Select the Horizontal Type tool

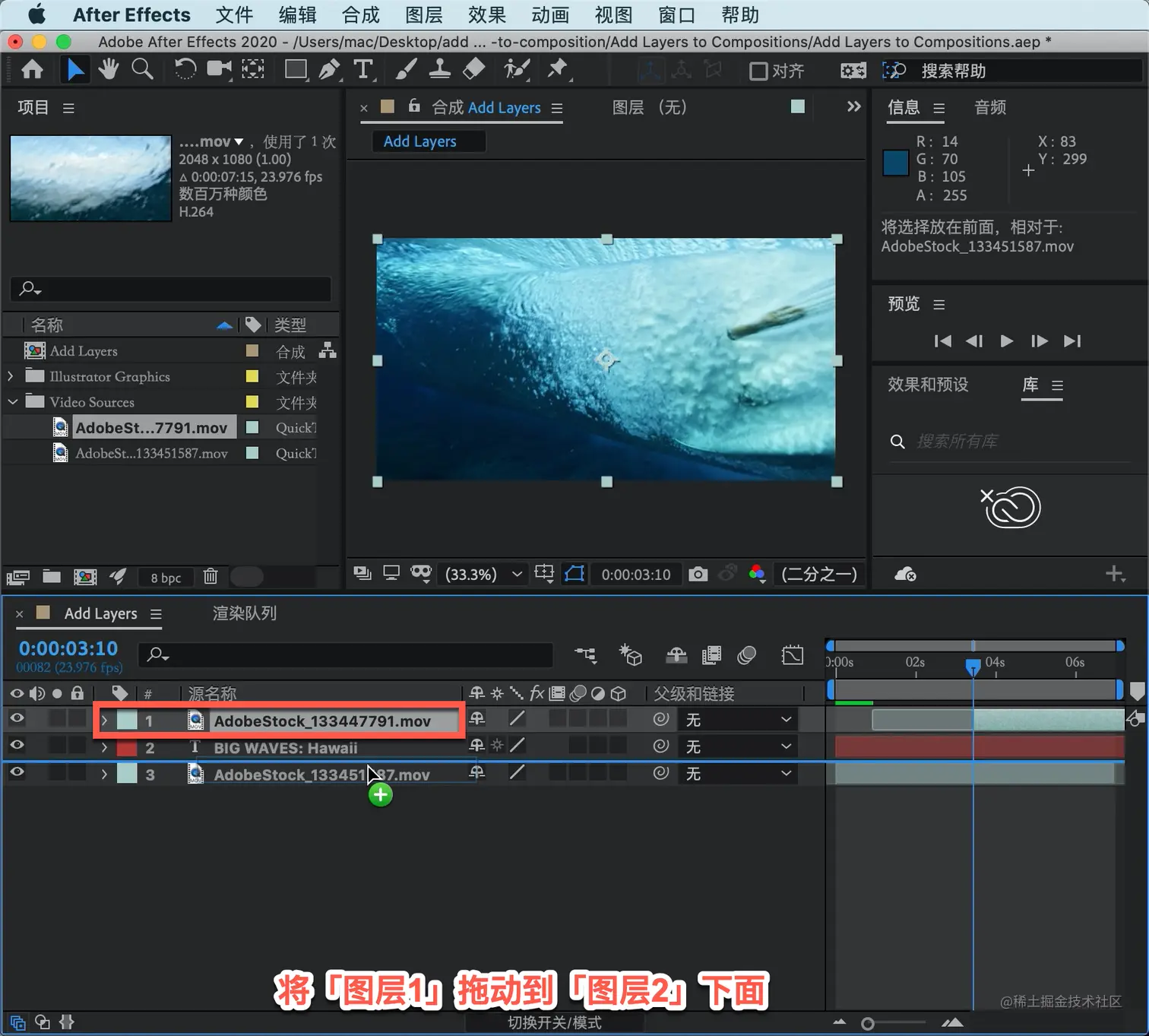click(x=363, y=70)
